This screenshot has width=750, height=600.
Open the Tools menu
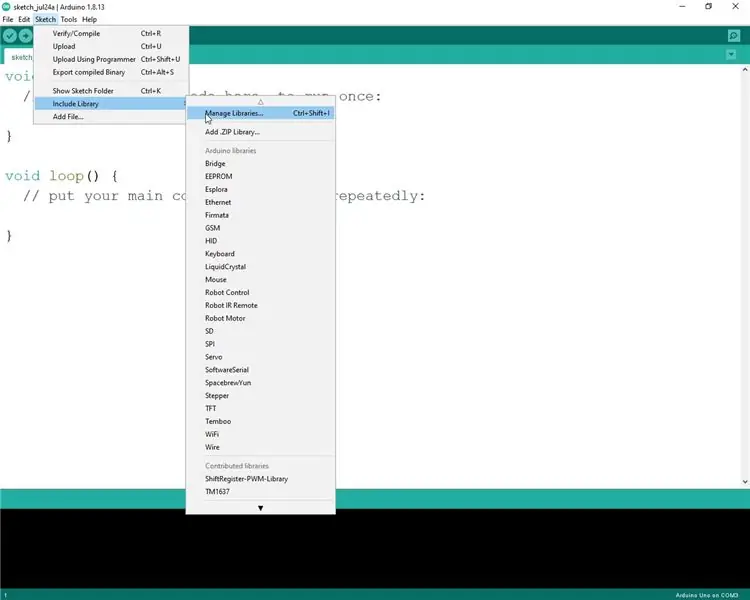coord(68,19)
